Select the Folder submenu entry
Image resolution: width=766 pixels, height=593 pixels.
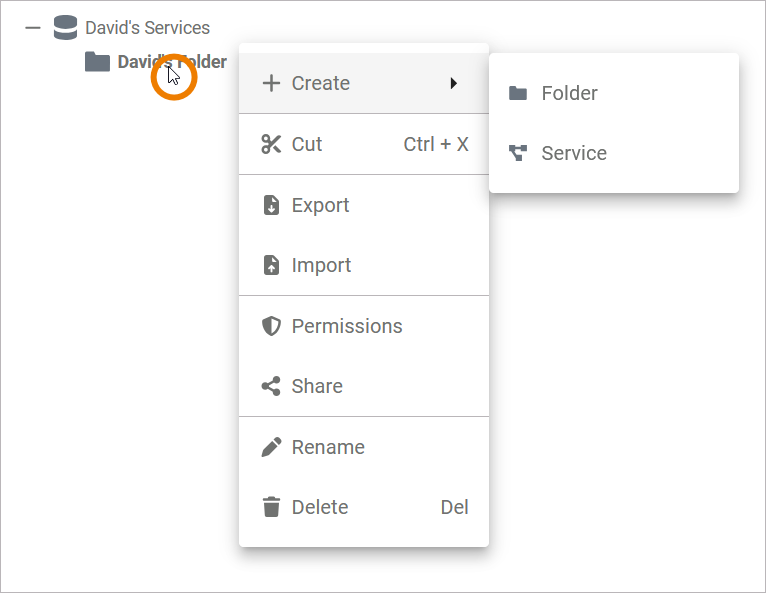point(569,93)
